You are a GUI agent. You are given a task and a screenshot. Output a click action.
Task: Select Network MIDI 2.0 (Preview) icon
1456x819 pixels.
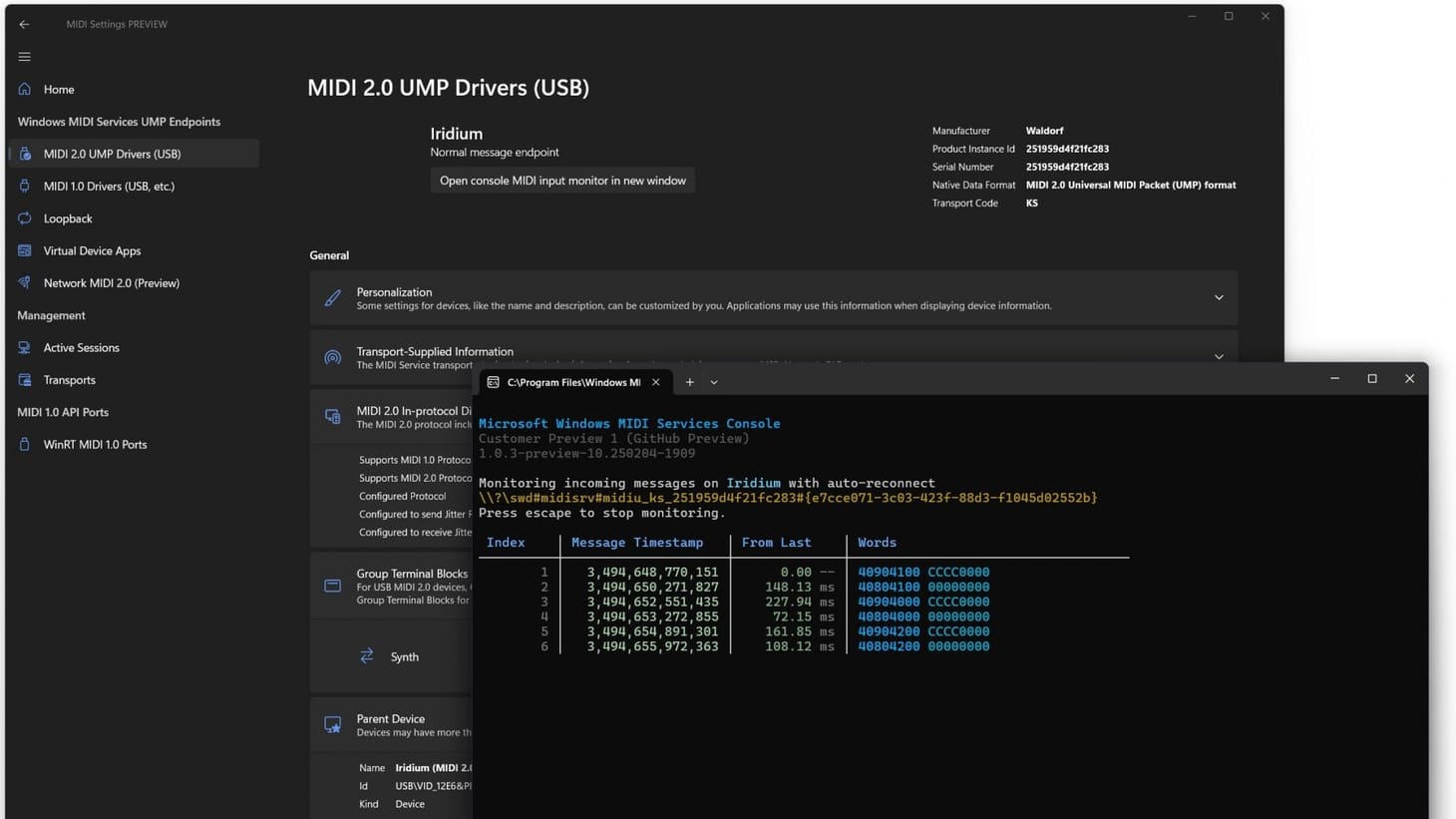point(25,282)
